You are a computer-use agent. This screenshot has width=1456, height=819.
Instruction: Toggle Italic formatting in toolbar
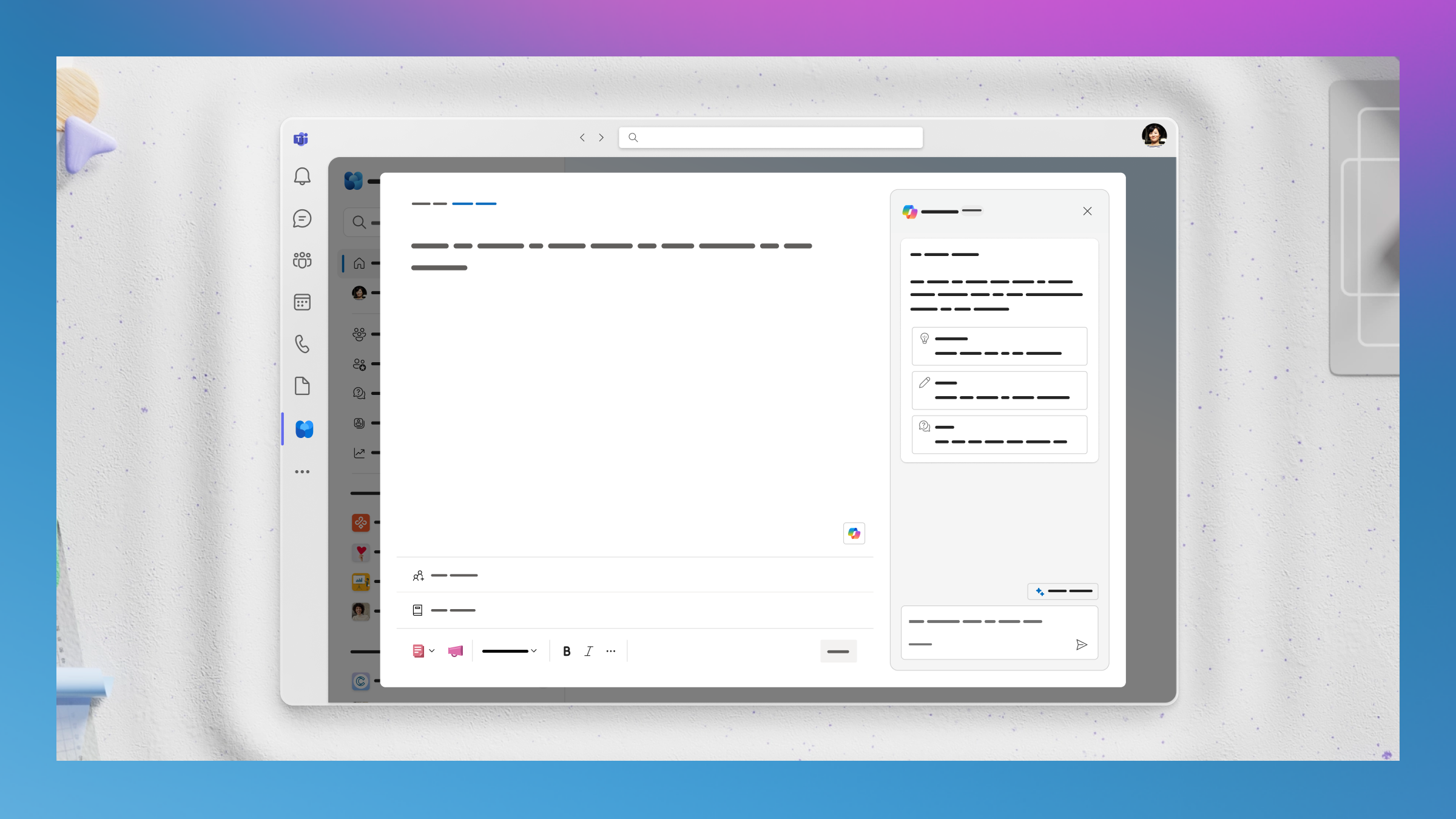click(588, 651)
